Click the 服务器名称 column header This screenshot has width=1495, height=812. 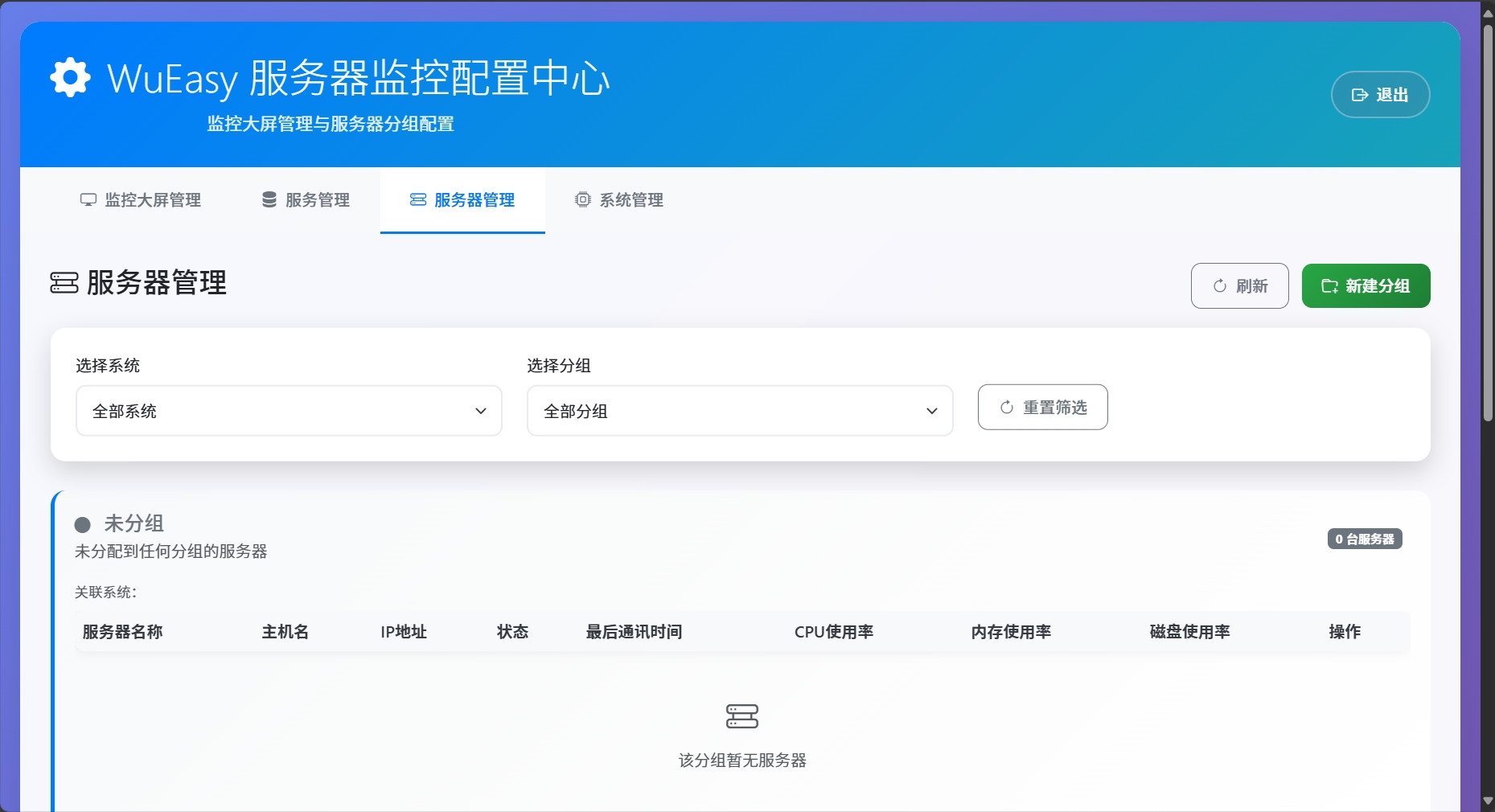point(123,632)
